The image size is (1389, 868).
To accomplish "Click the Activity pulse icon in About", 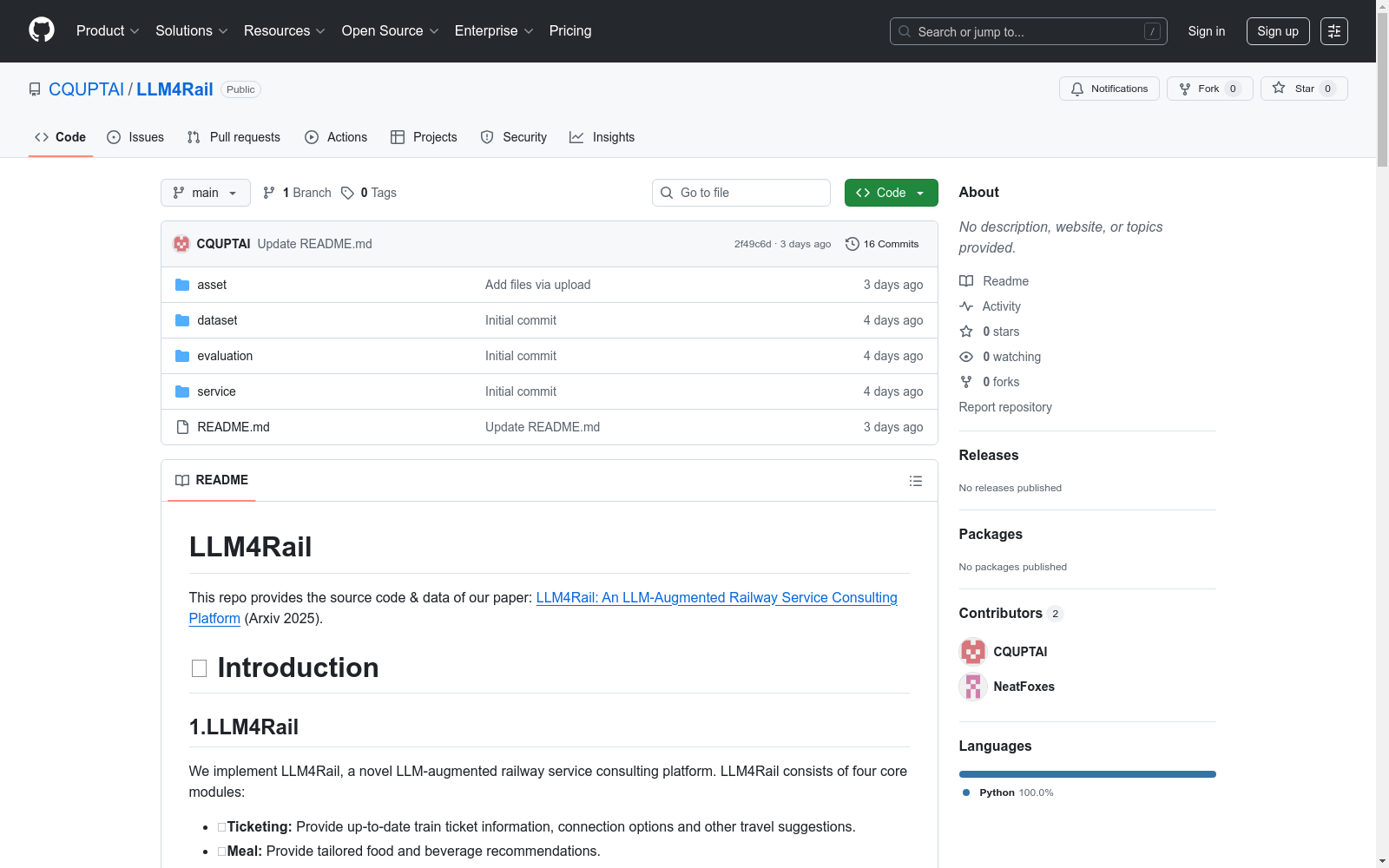I will (966, 306).
